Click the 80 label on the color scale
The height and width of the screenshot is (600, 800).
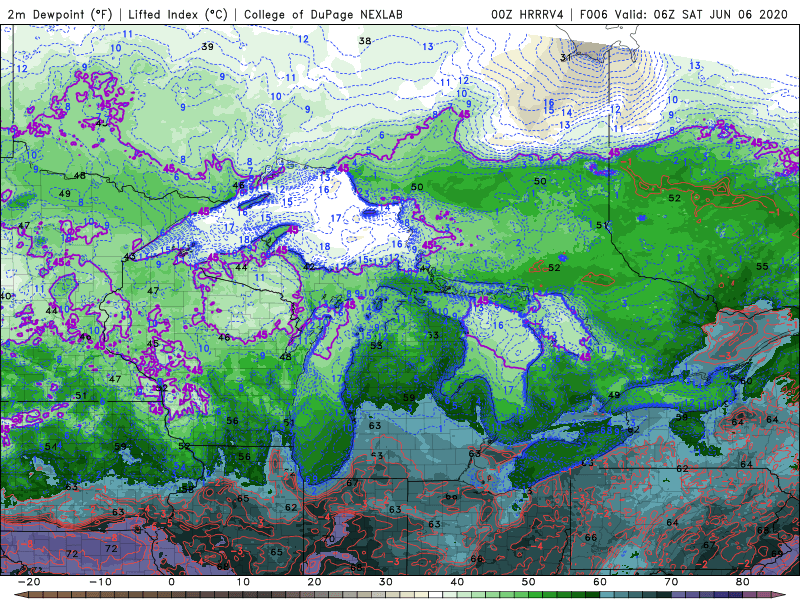[743, 582]
